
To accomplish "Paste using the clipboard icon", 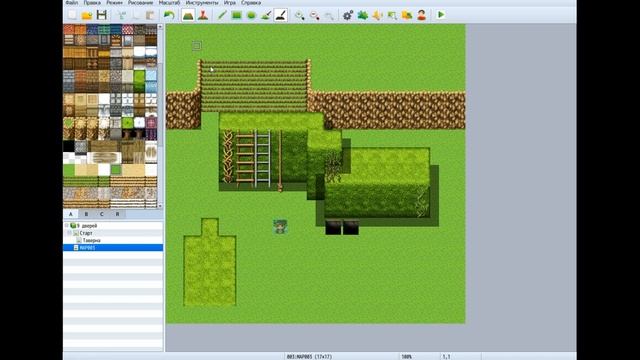I will [151, 15].
